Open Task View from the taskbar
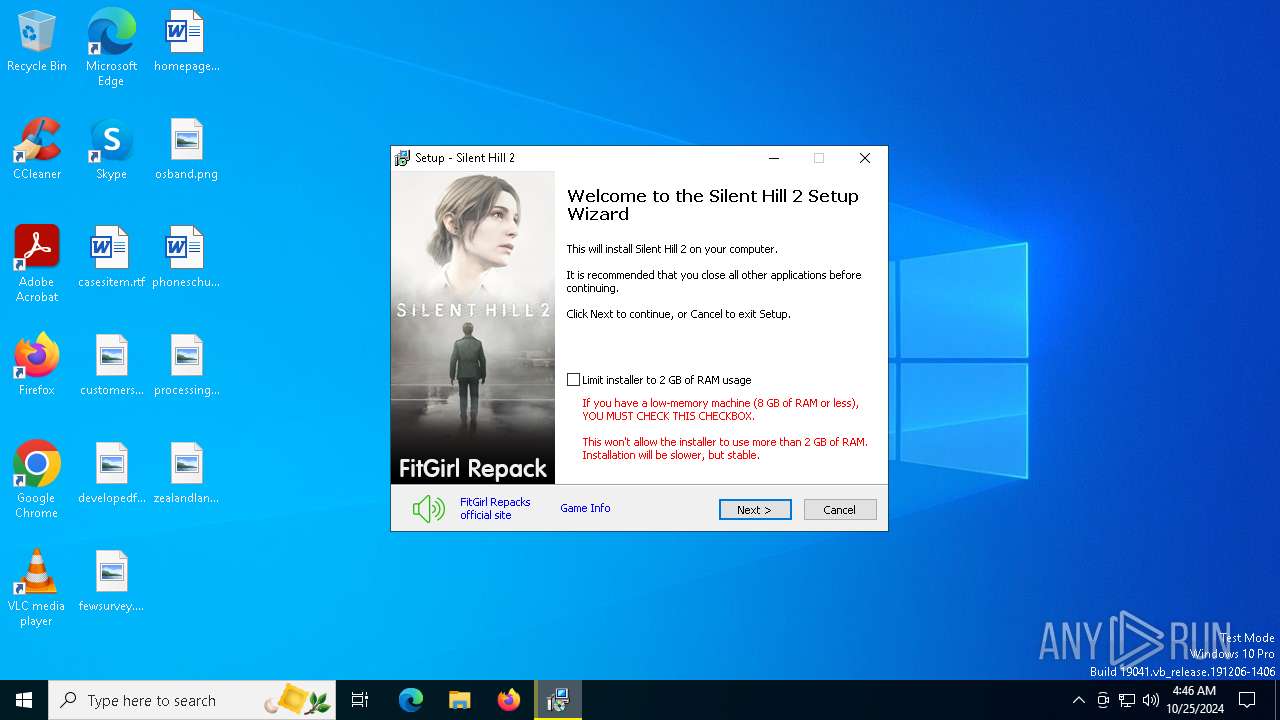The height and width of the screenshot is (720, 1280). (360, 700)
